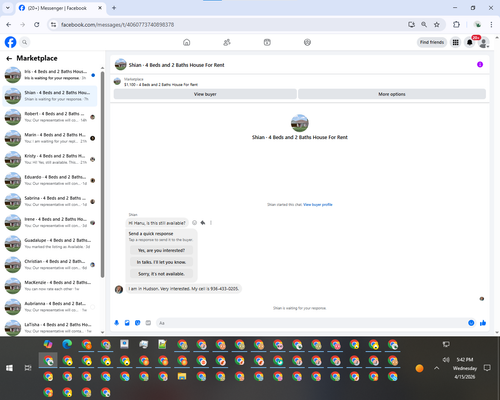Viewport: 500px width, 400px height.
Task: Click the browser address bar
Action: click(x=230, y=25)
